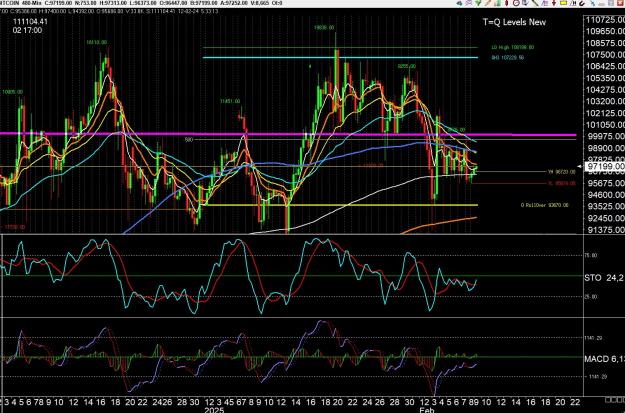625x413 pixels.
Task: Click the blue crossed-tools settings icon
Action: [x=593, y=3]
